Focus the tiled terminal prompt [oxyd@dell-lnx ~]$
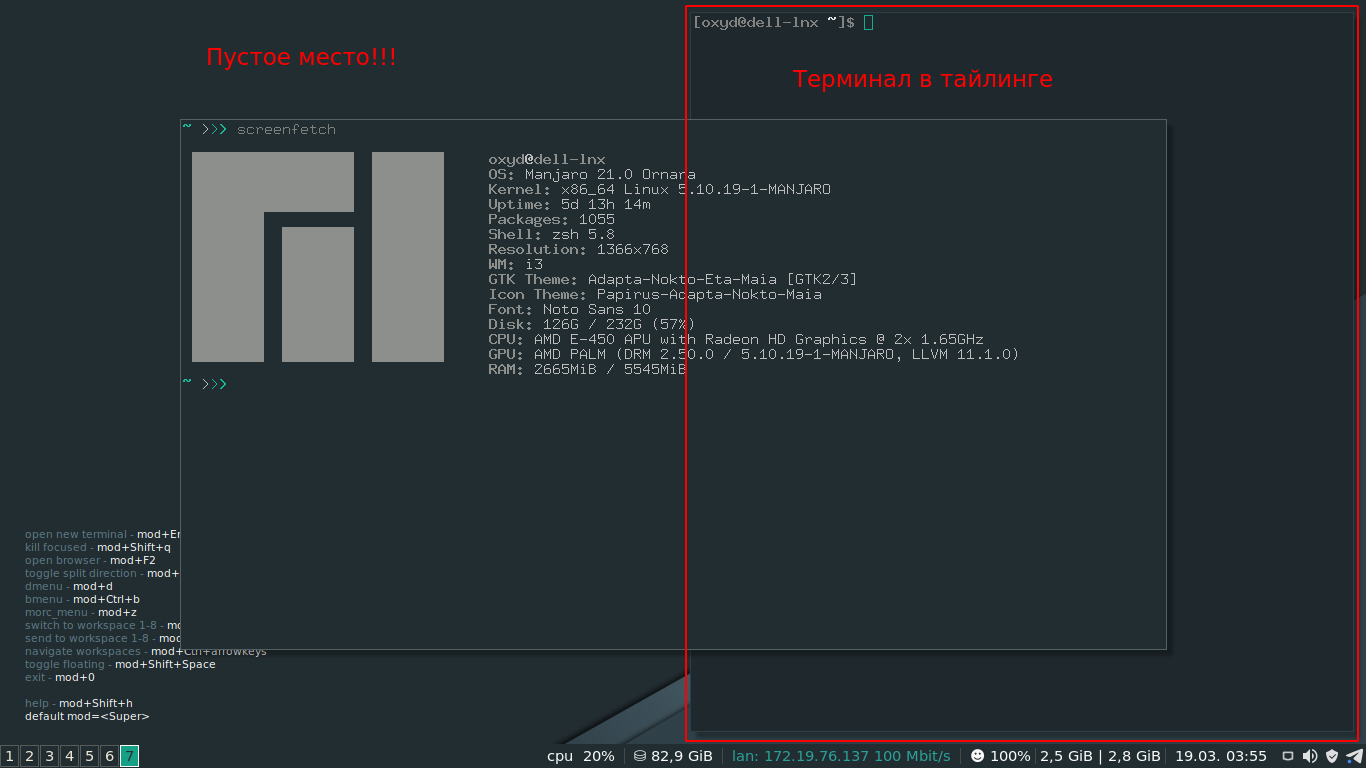The width and height of the screenshot is (1366, 768). [774, 22]
